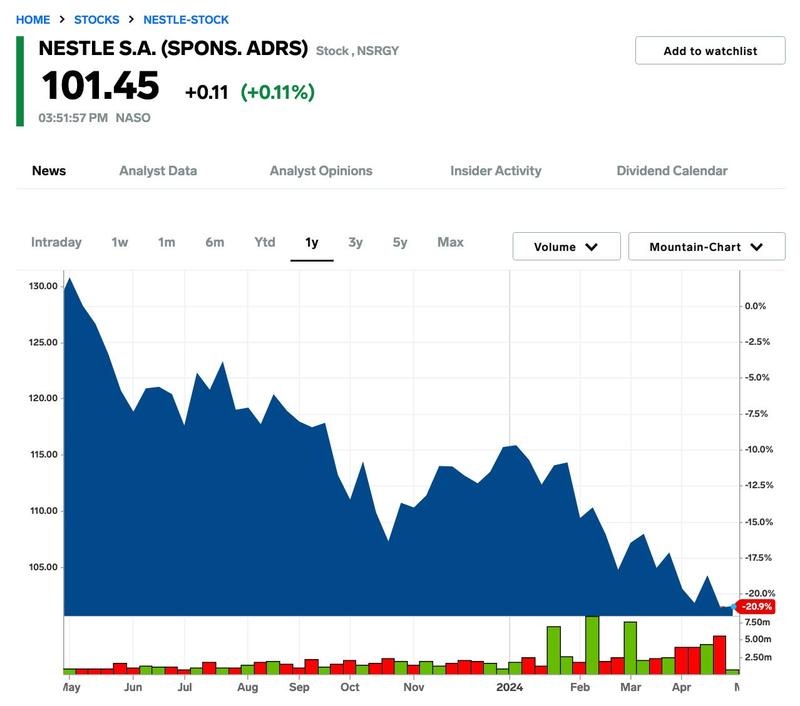View the Insider Activity tab
The image size is (800, 706).
coord(495,171)
